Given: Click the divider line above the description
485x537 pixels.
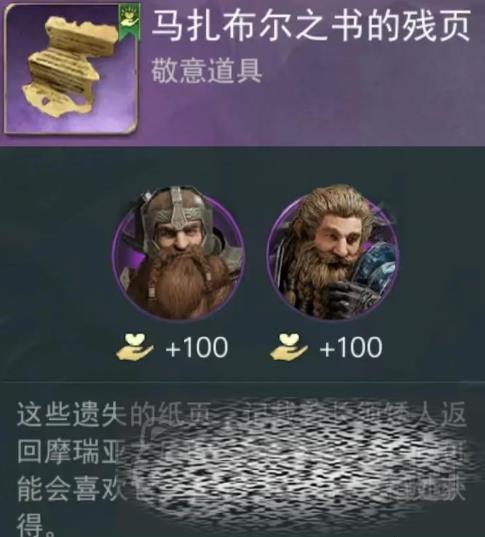Looking at the screenshot, I should tap(242, 380).
